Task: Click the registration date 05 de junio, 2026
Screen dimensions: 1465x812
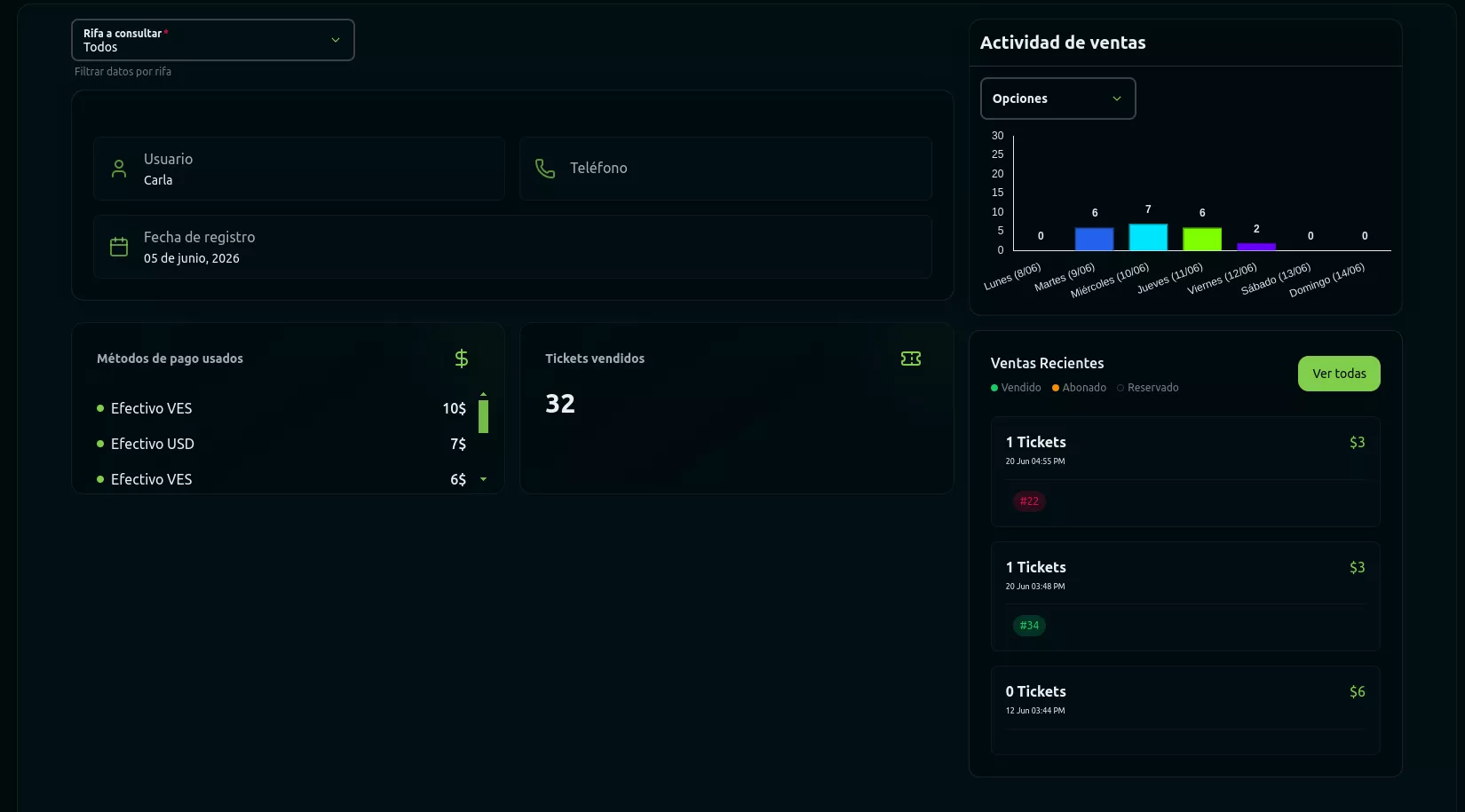Action: coord(192,258)
